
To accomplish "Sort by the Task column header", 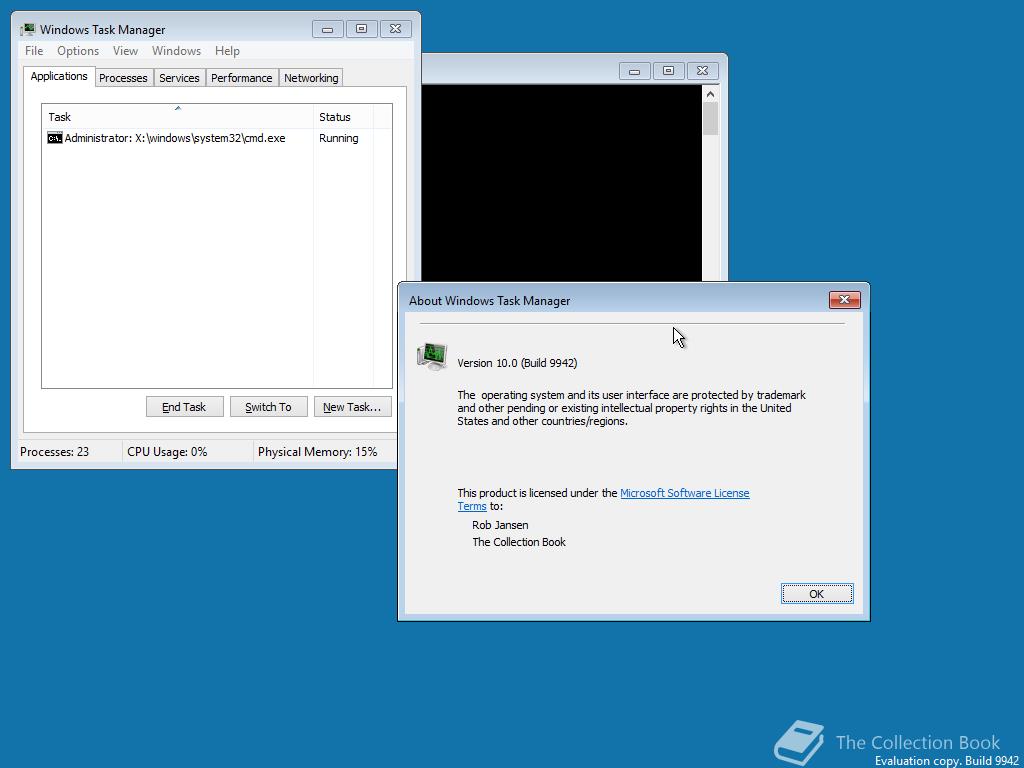I will pos(177,116).
